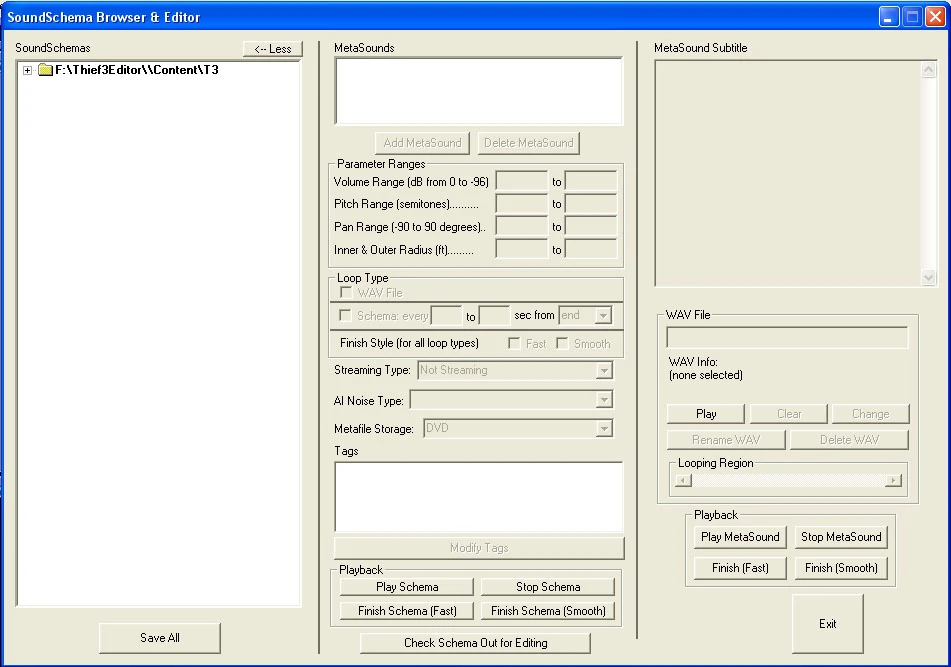
Task: Click Looping Region left arrow
Action: pyautogui.click(x=684, y=481)
